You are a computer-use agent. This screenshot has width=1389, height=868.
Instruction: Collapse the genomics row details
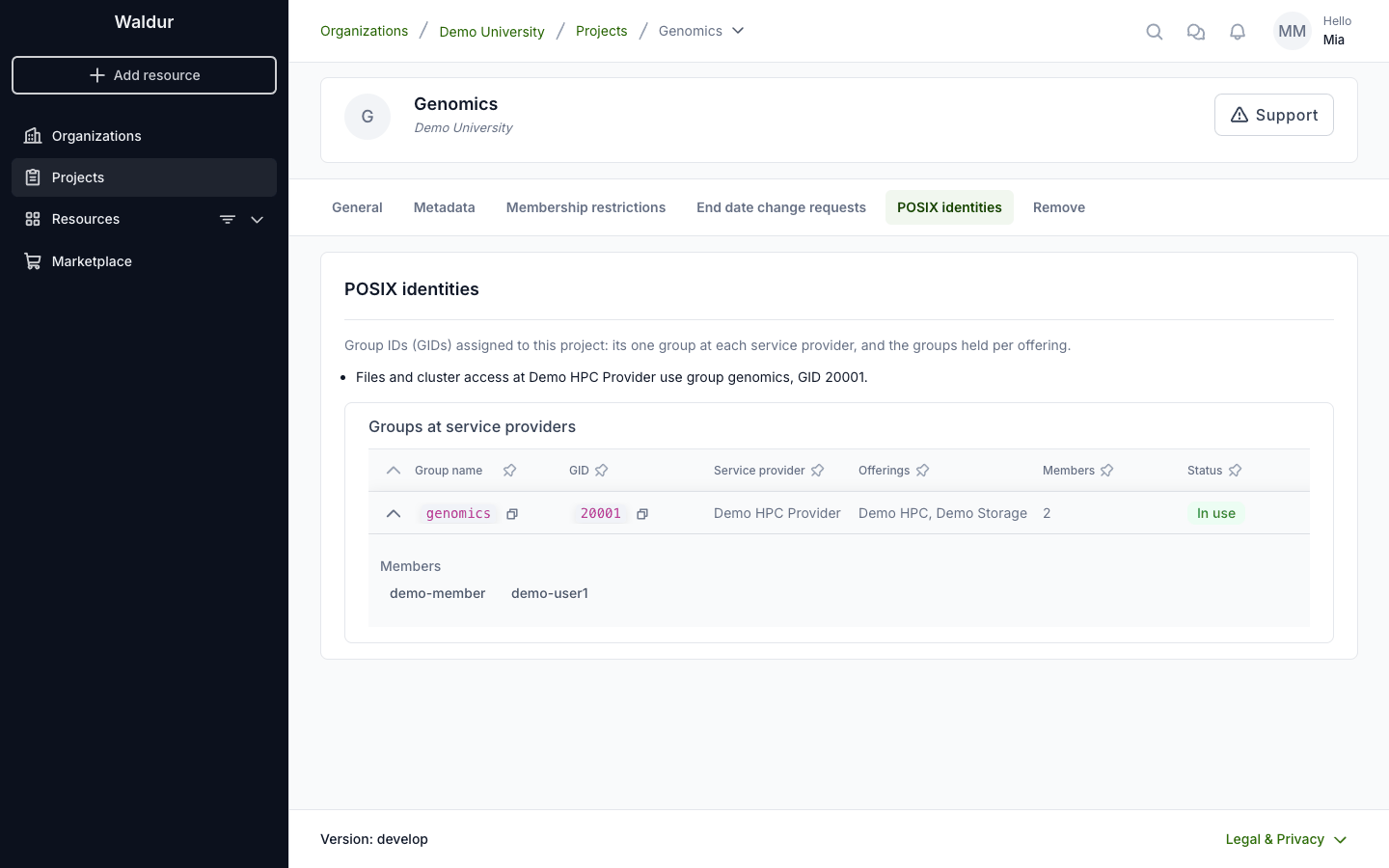click(x=394, y=514)
